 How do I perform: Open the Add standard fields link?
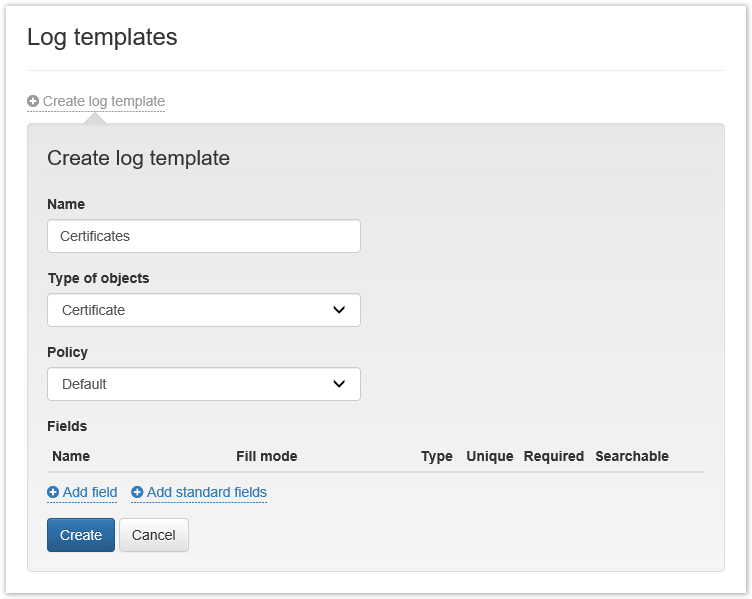click(x=207, y=492)
